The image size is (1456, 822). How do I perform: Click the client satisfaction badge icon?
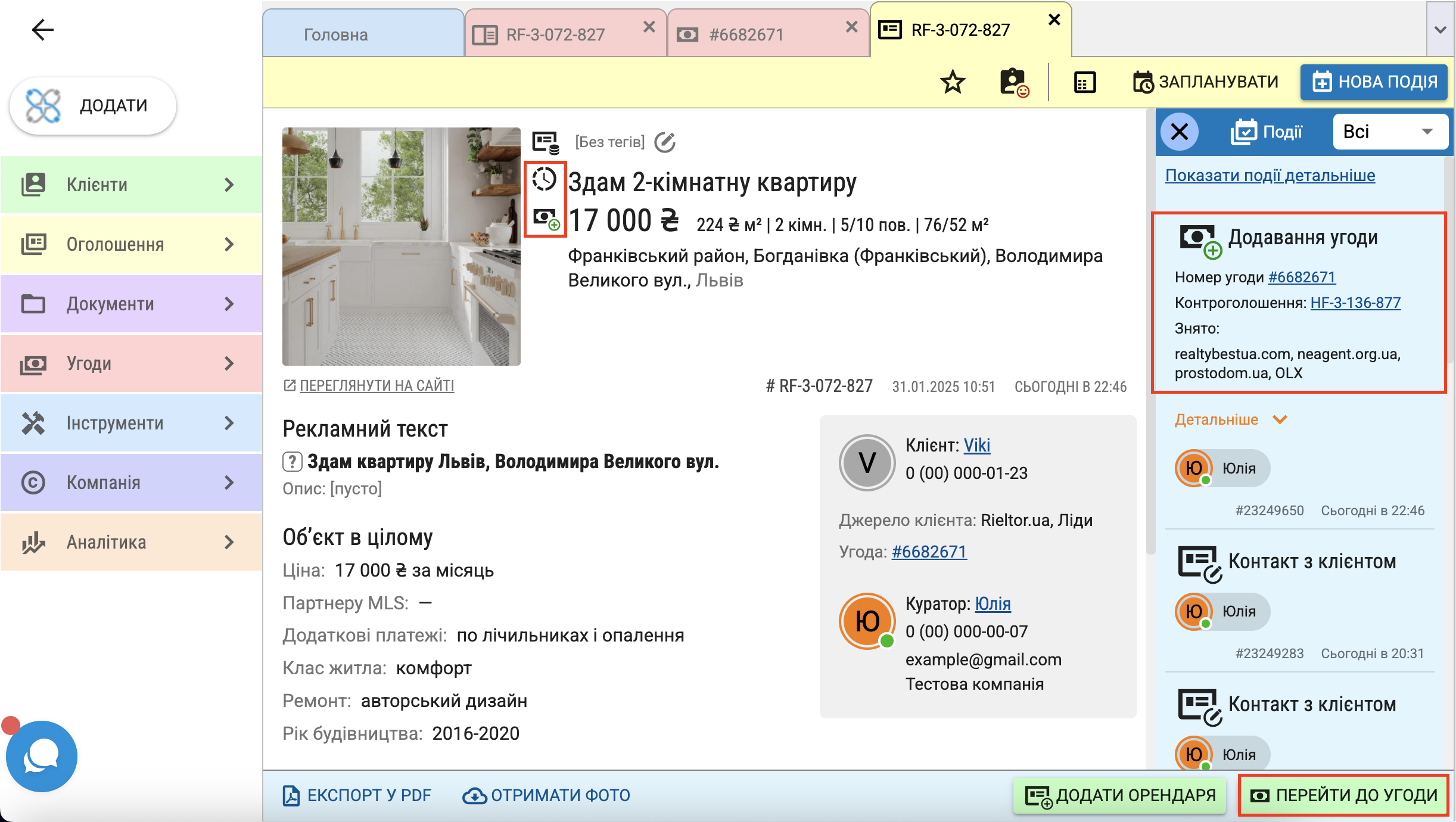click(1014, 82)
